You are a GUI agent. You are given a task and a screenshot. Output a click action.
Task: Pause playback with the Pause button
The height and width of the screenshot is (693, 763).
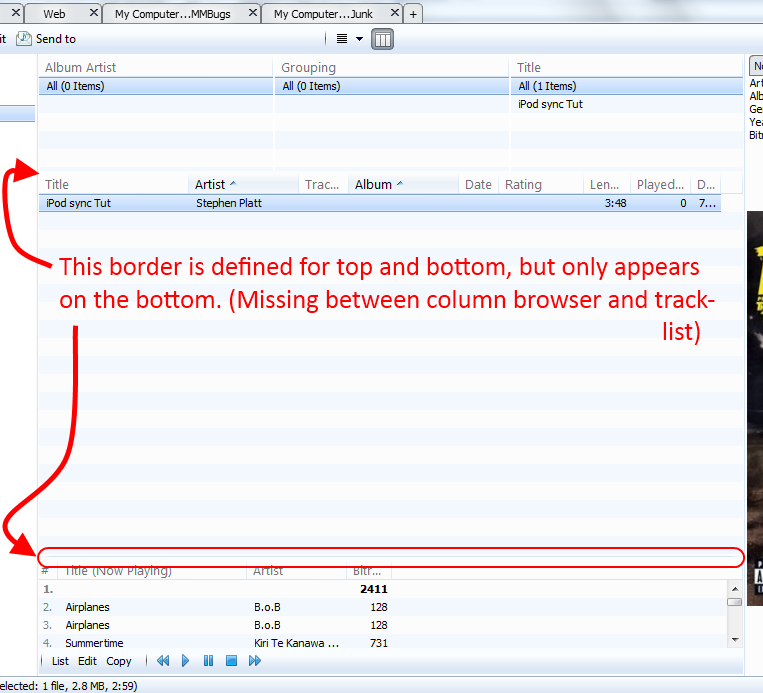[208, 661]
